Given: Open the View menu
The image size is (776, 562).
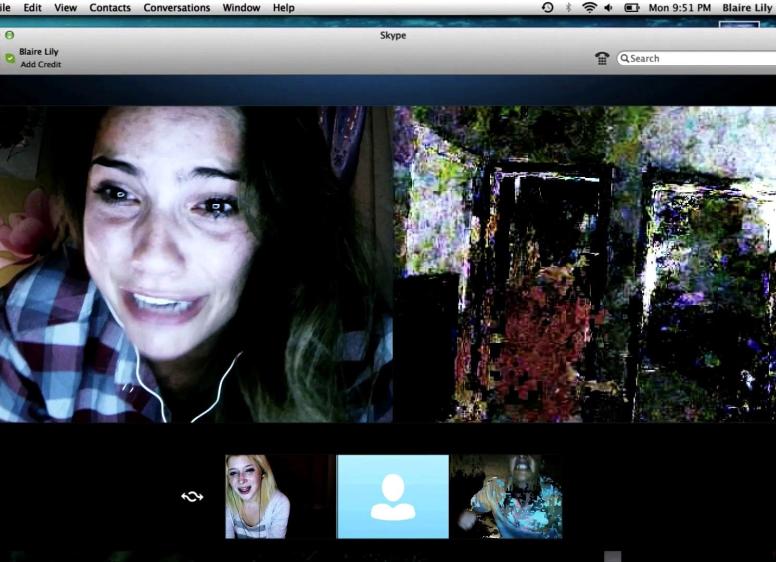Looking at the screenshot, I should (65, 8).
